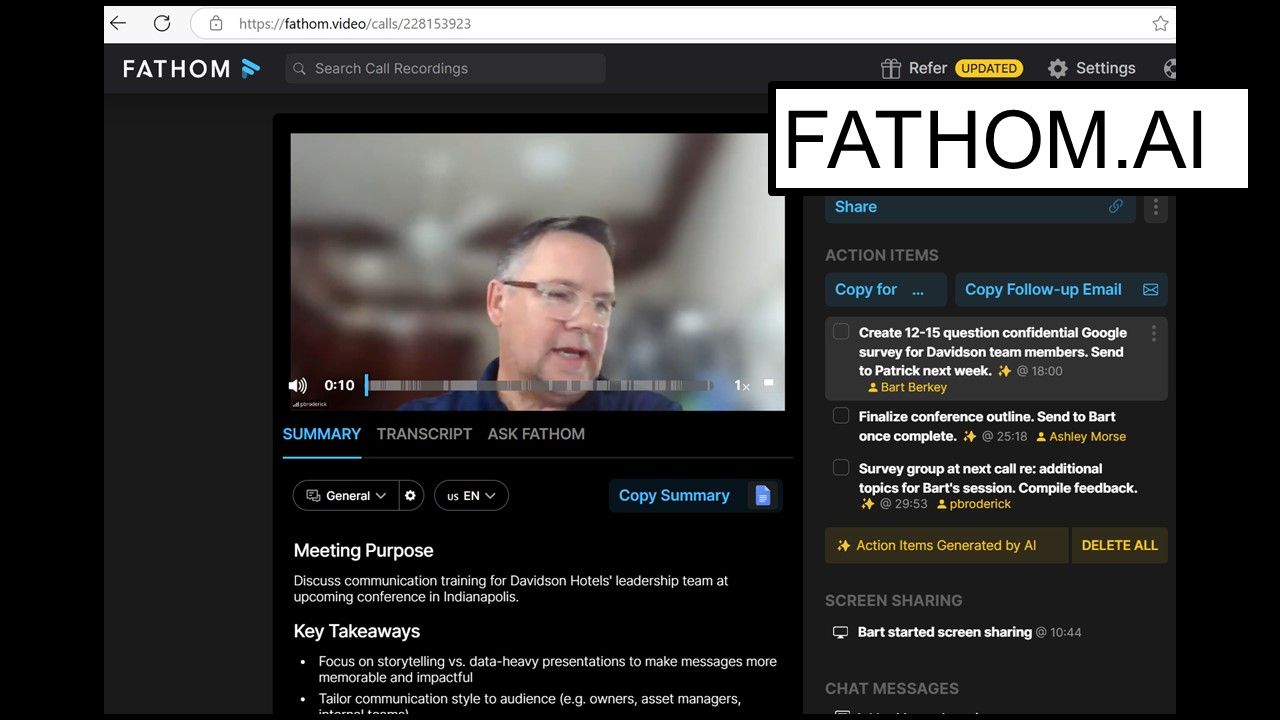Click assignee Ashley Morse
Image resolution: width=1280 pixels, height=720 pixels.
pos(1080,436)
